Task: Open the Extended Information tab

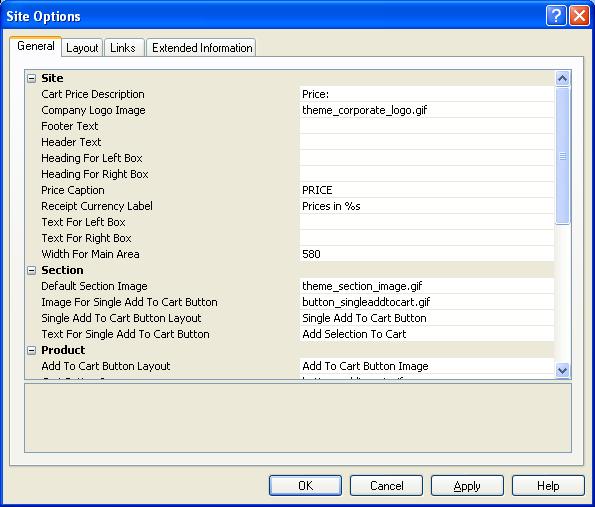Action: (201, 48)
